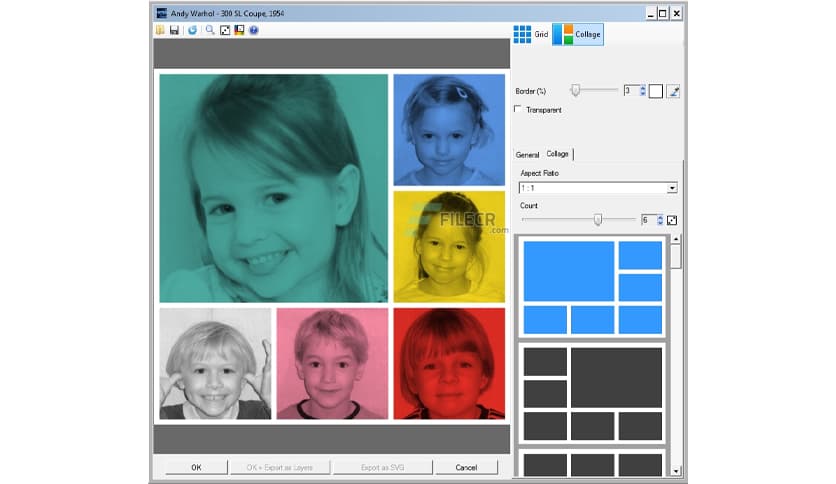The width and height of the screenshot is (836, 484).
Task: Click the open file folder icon
Action: [160, 30]
